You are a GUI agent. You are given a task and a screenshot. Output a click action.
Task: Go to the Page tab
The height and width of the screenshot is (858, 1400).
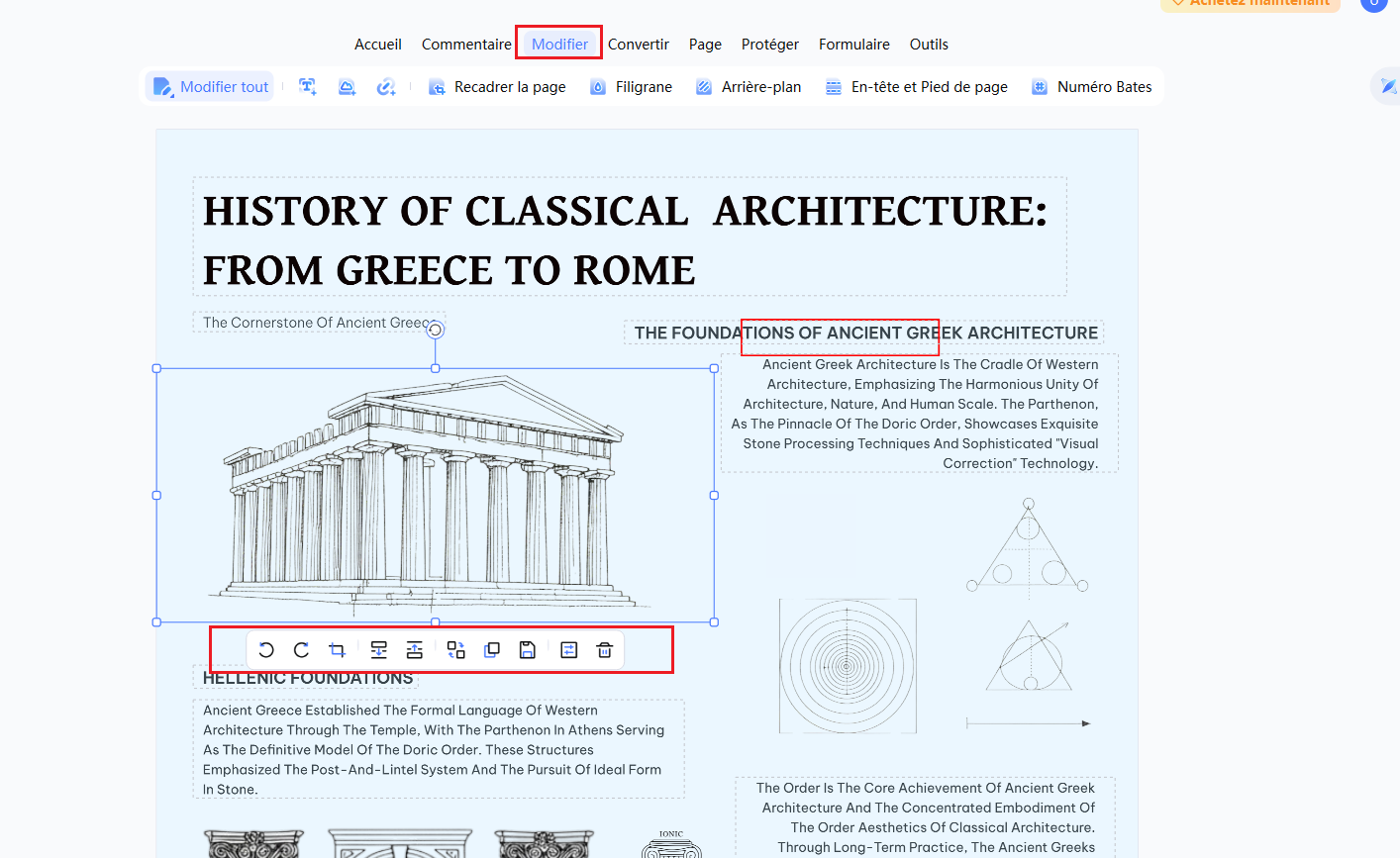pyautogui.click(x=705, y=45)
